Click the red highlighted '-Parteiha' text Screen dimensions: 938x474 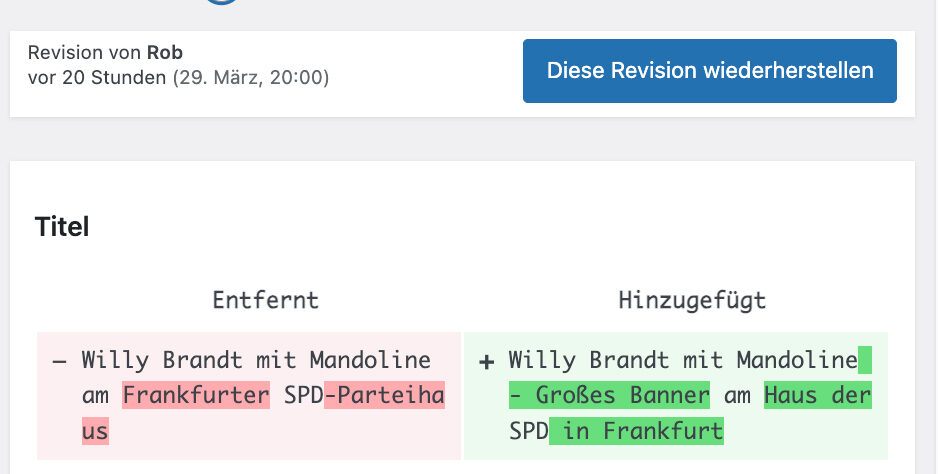click(x=384, y=396)
